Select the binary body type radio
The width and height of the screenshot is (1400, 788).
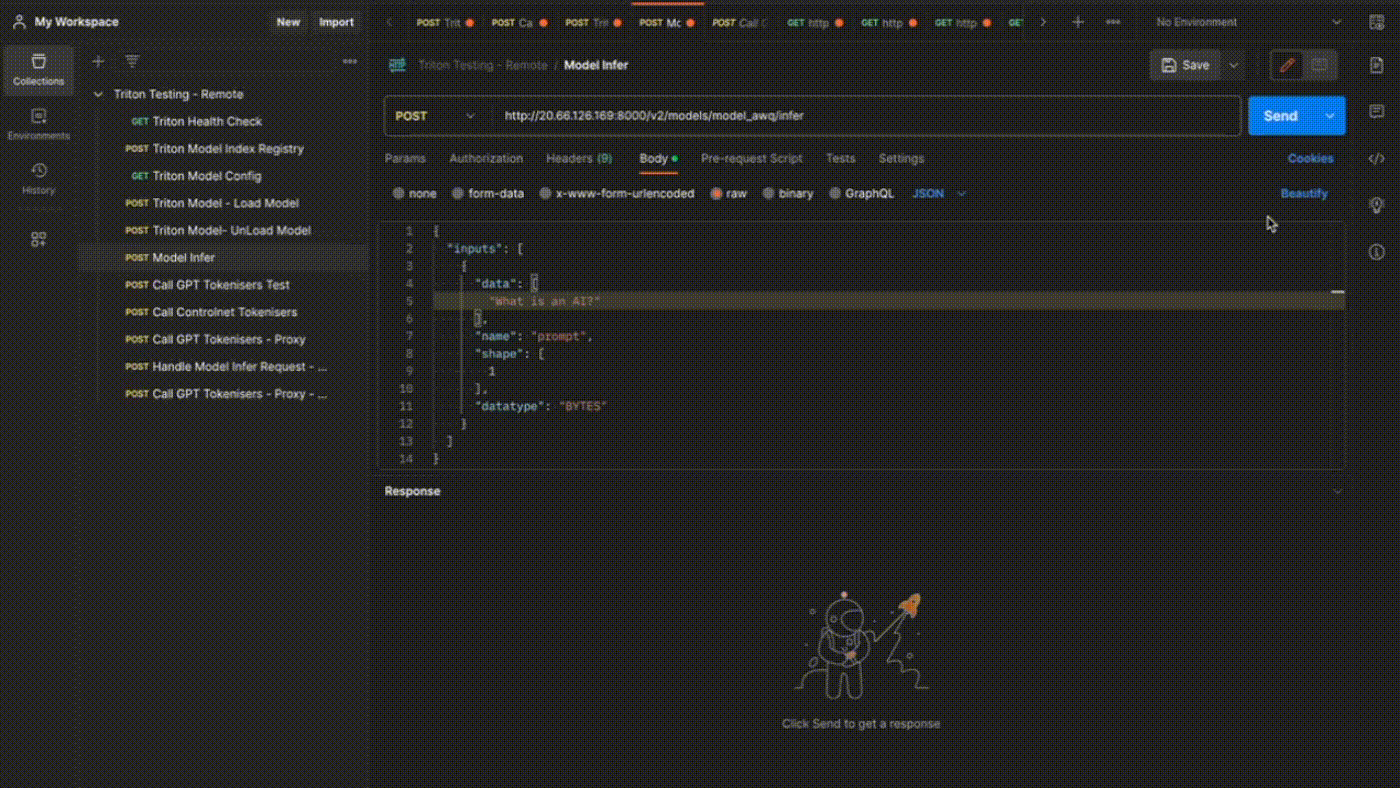point(769,194)
